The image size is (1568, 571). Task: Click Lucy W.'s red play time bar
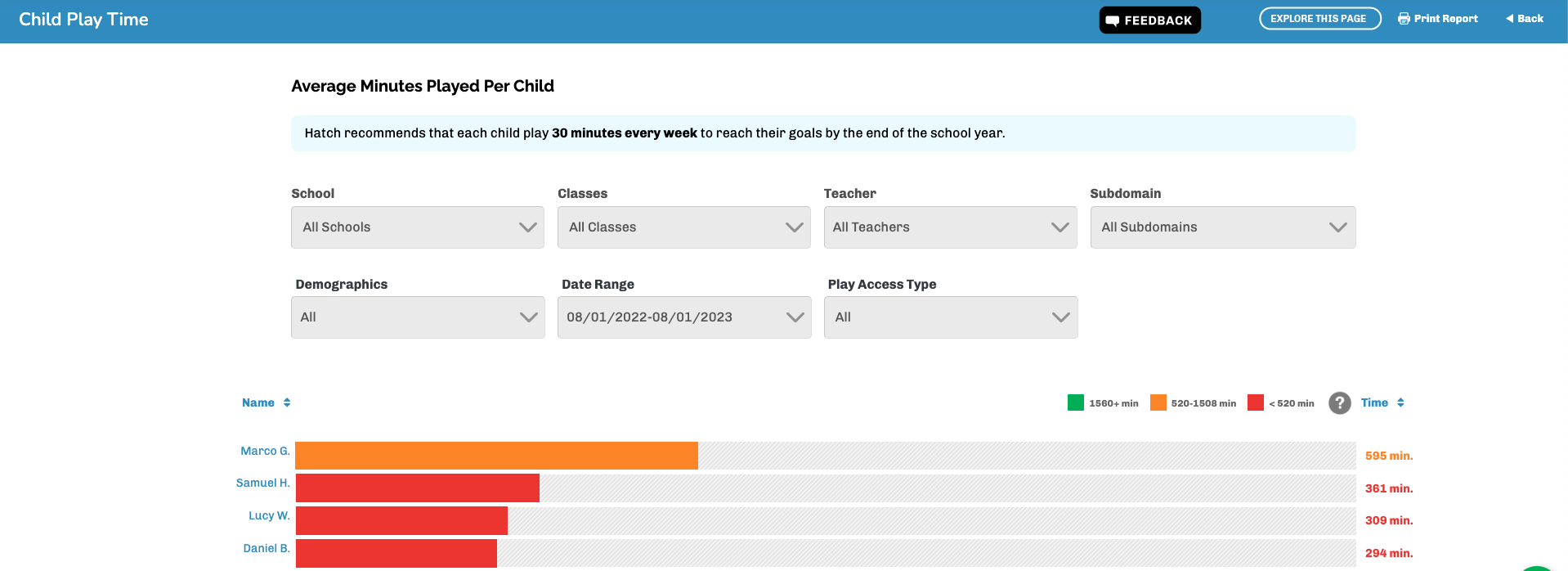[x=401, y=521]
